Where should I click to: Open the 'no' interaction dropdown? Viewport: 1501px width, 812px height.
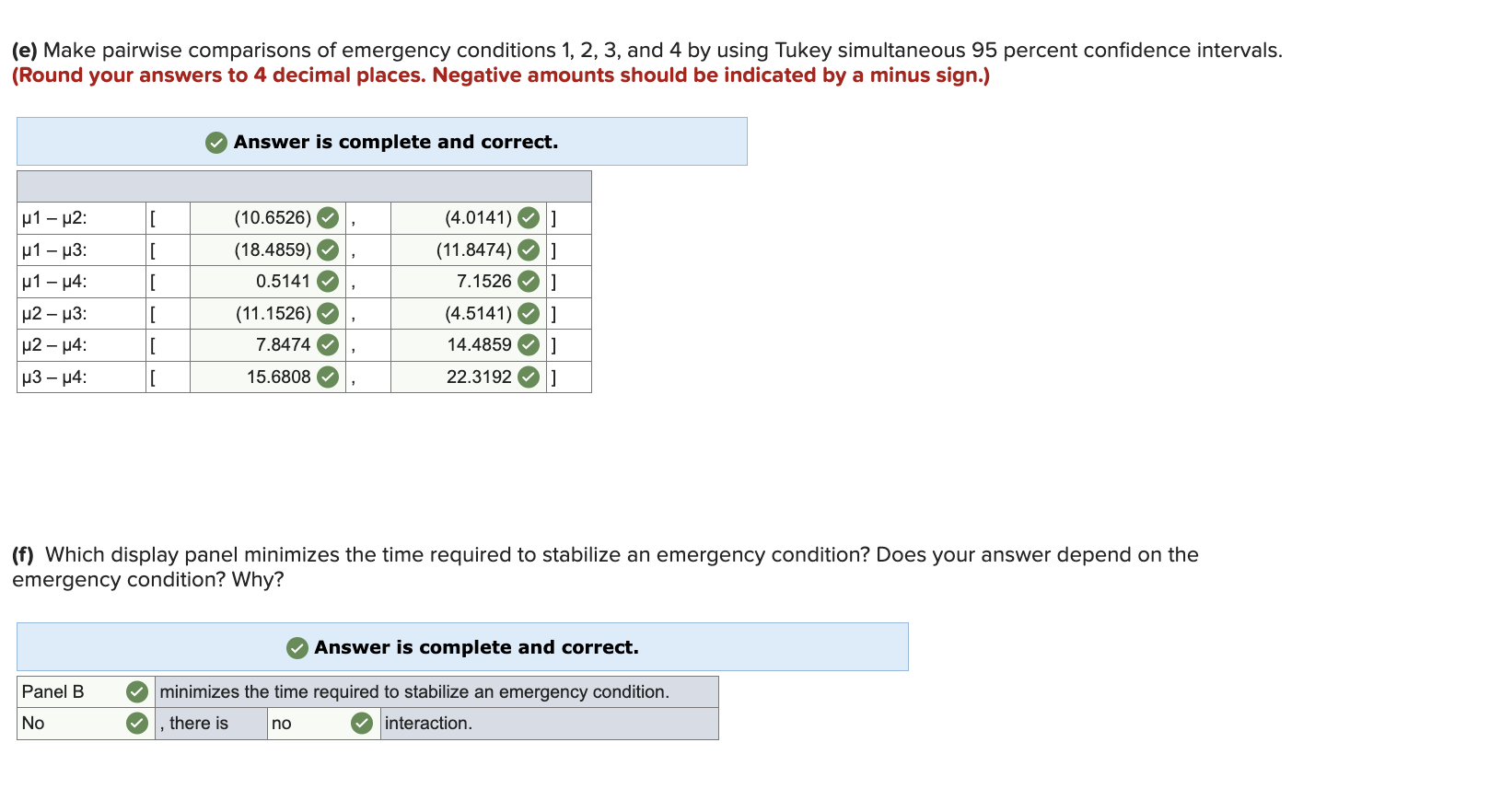304,724
